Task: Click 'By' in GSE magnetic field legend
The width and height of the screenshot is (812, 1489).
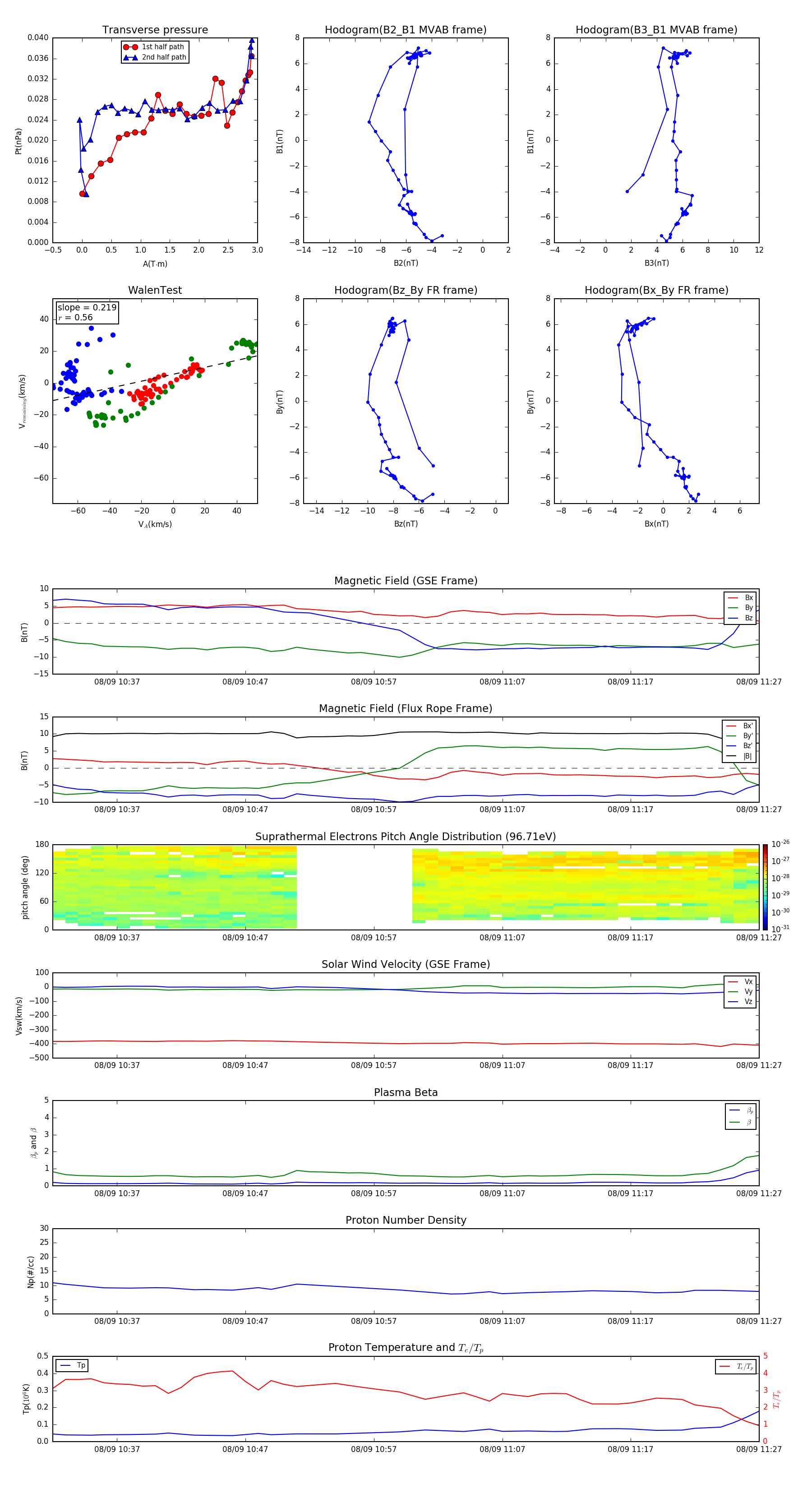Action: (x=741, y=608)
